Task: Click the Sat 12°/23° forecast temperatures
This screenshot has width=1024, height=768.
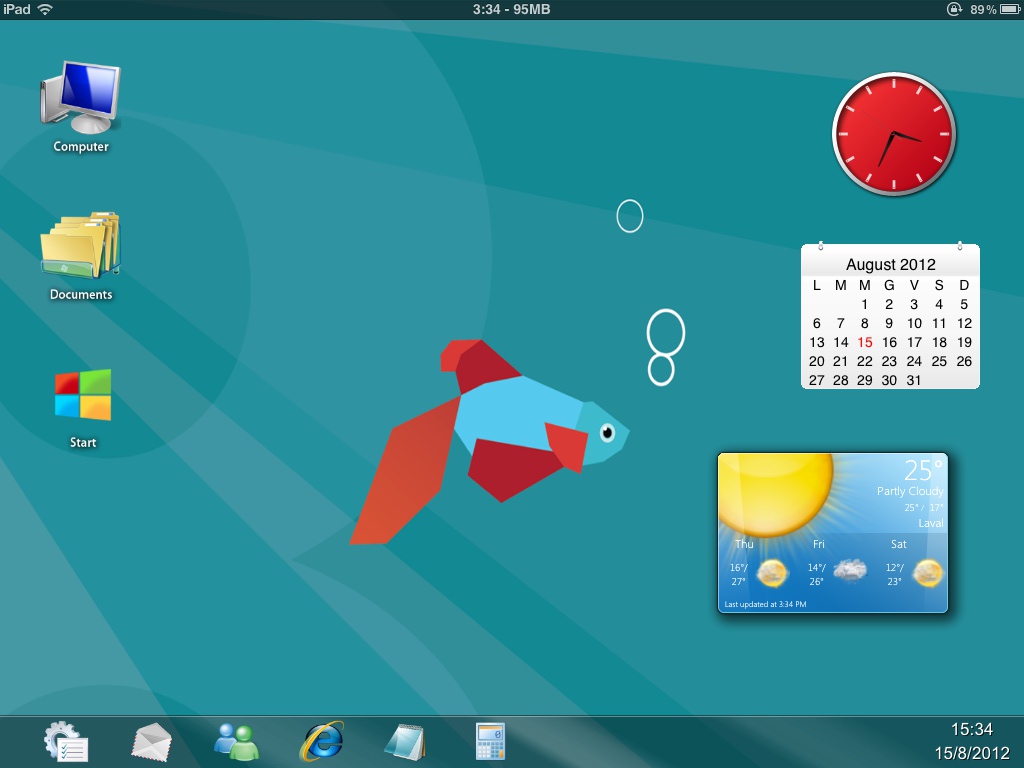Action: [895, 575]
